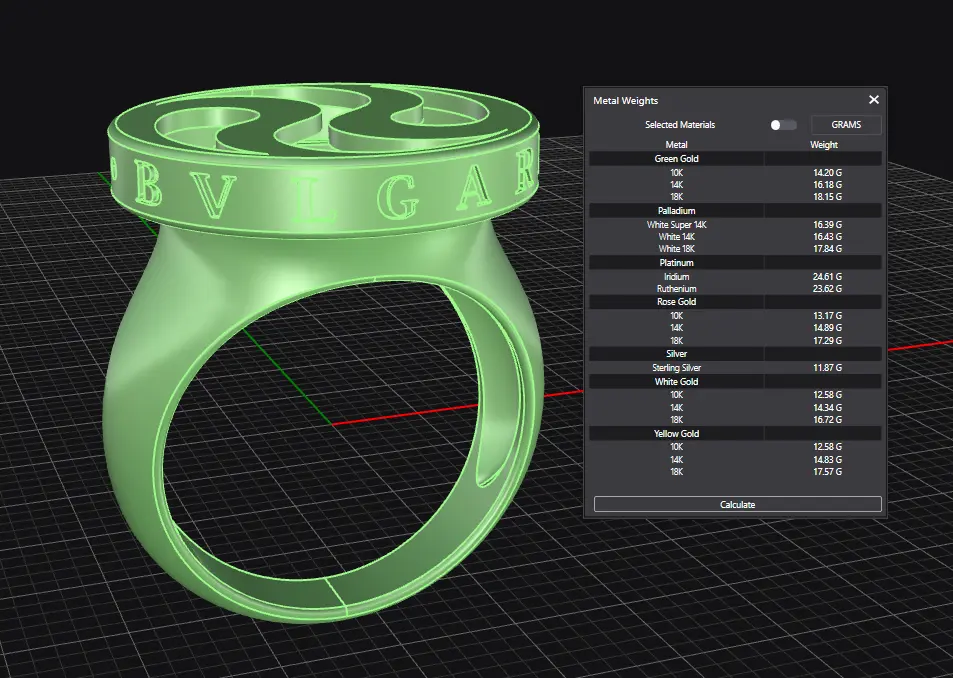The image size is (953, 678).
Task: Click the White Gold category header
Action: pos(676,382)
